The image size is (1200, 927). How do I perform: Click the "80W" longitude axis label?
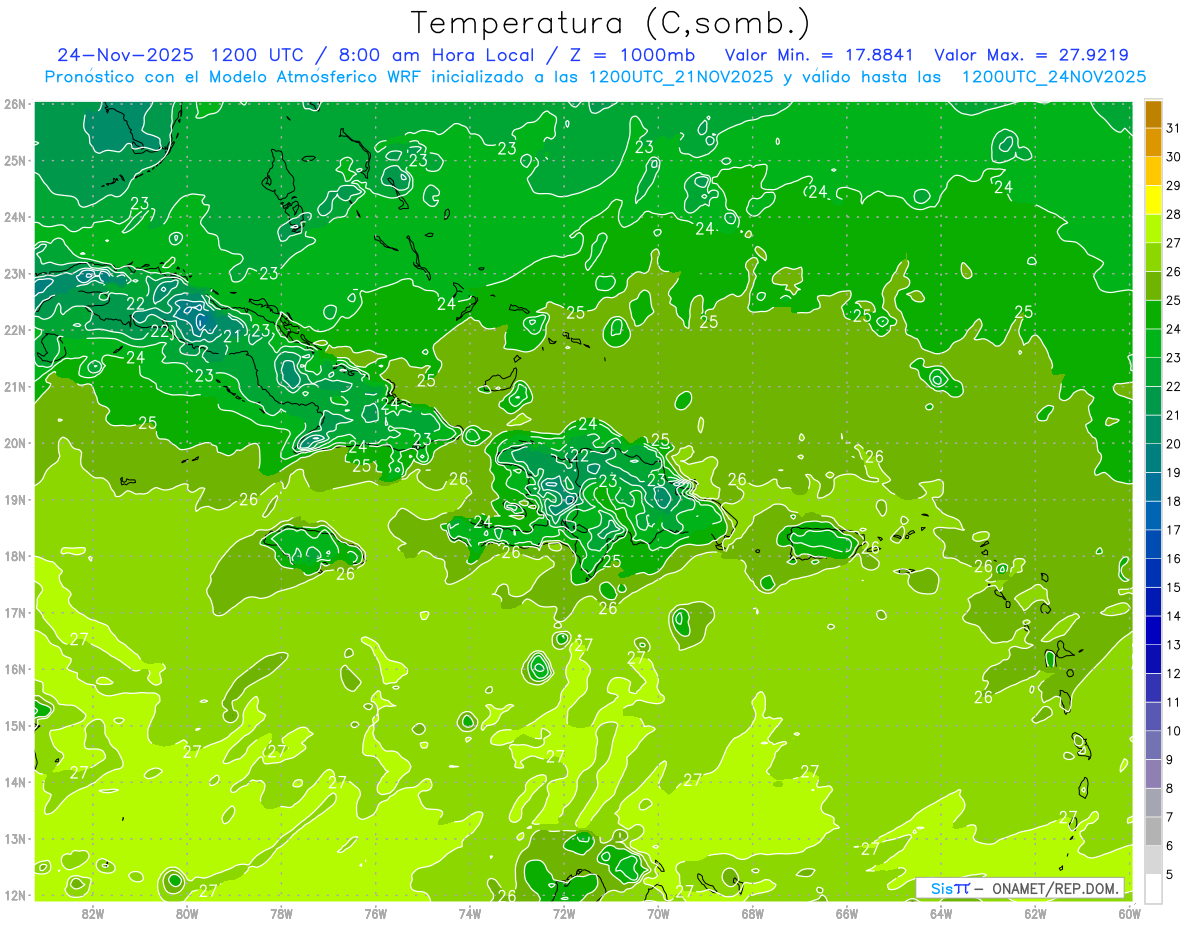click(187, 912)
